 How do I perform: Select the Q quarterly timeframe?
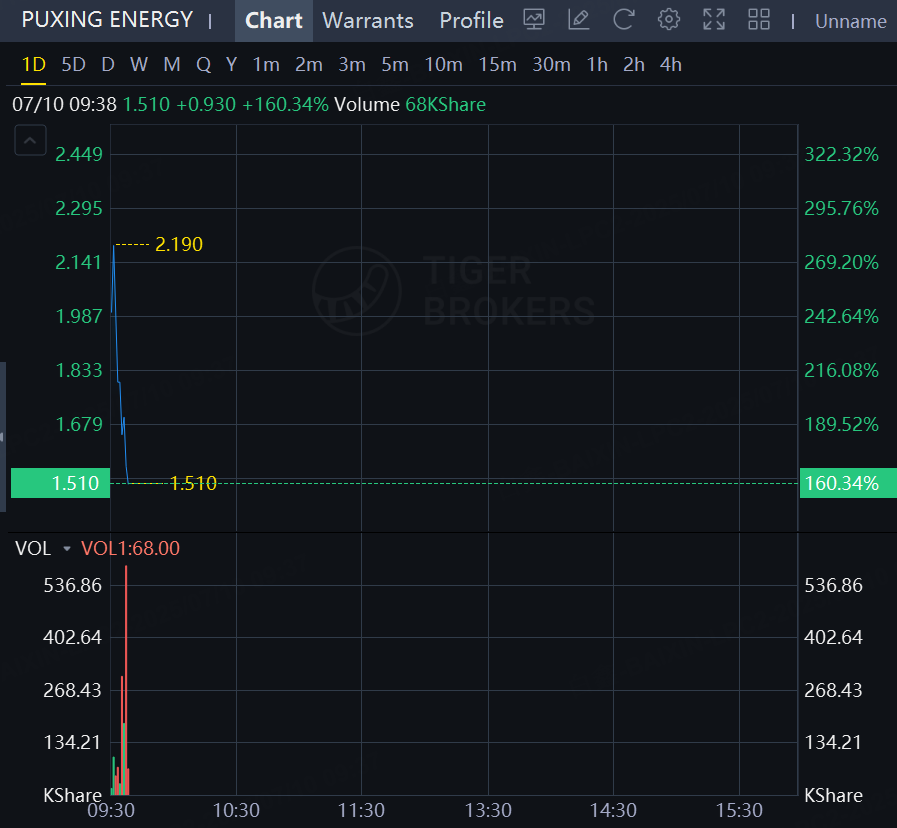click(x=203, y=65)
